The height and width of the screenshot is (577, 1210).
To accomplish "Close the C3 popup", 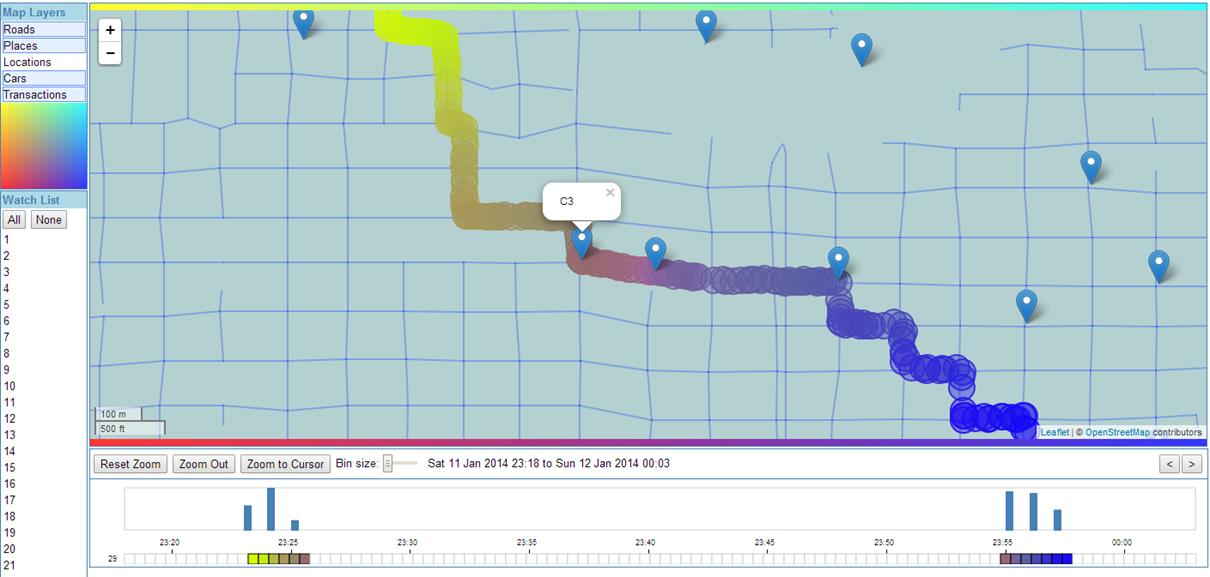I will click(x=610, y=193).
